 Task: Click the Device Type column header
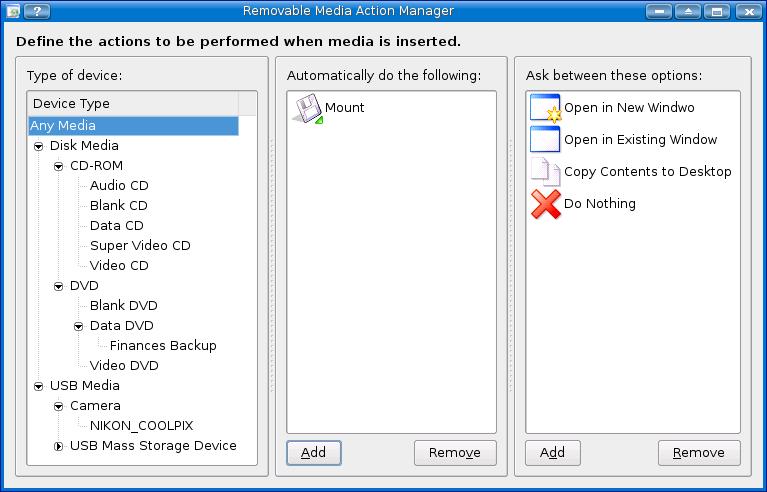(133, 104)
